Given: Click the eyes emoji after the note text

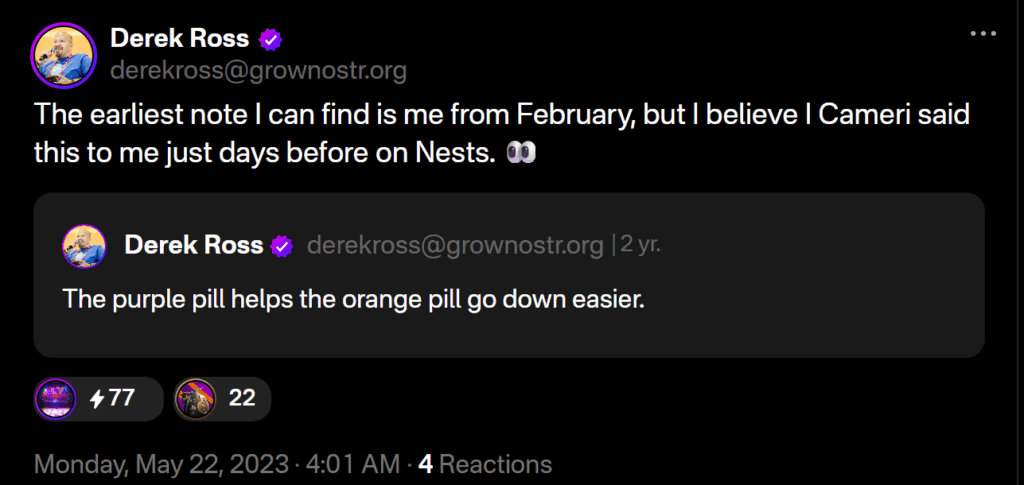Looking at the screenshot, I should (523, 153).
